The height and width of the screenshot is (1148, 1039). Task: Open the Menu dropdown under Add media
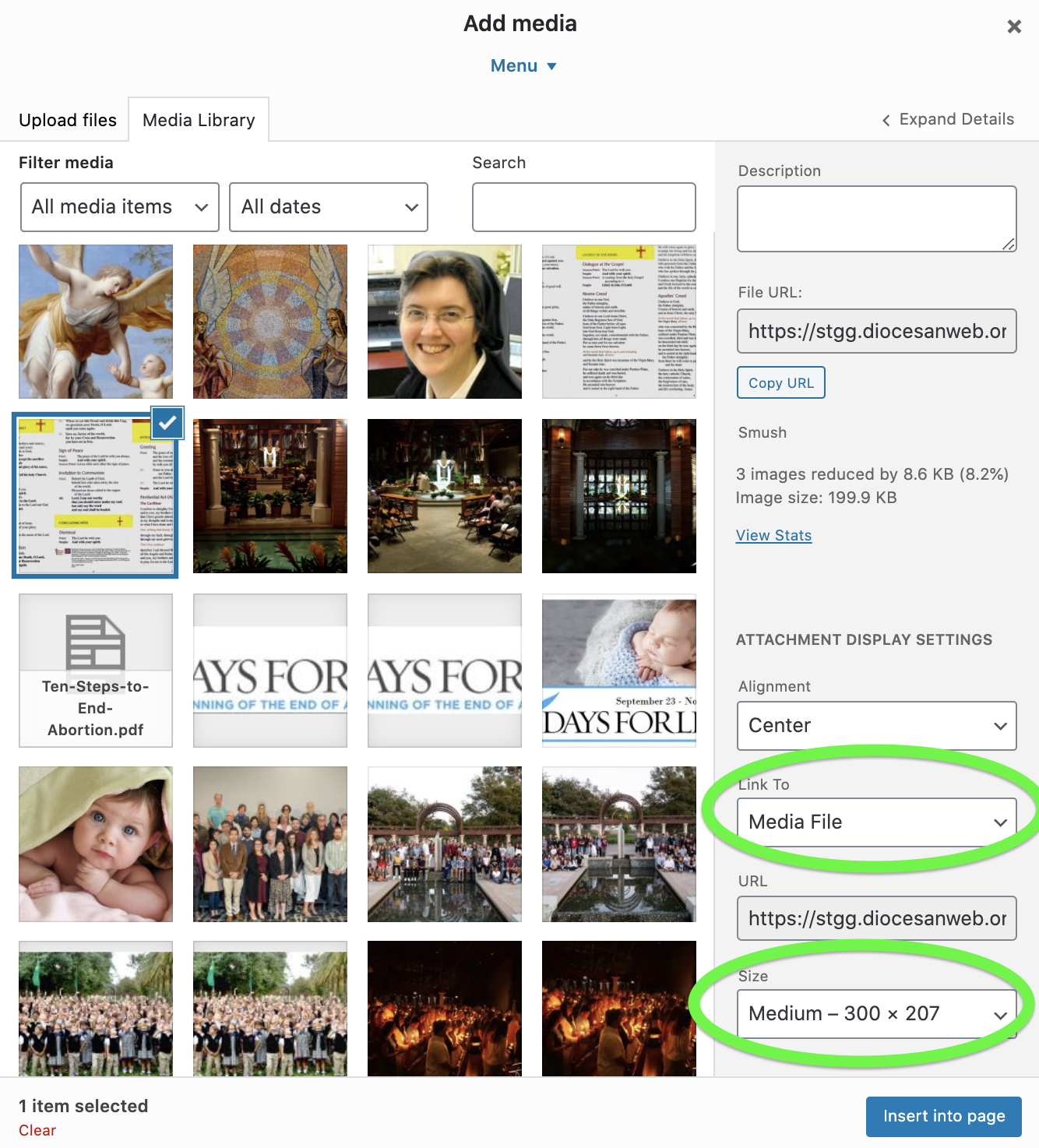click(523, 66)
